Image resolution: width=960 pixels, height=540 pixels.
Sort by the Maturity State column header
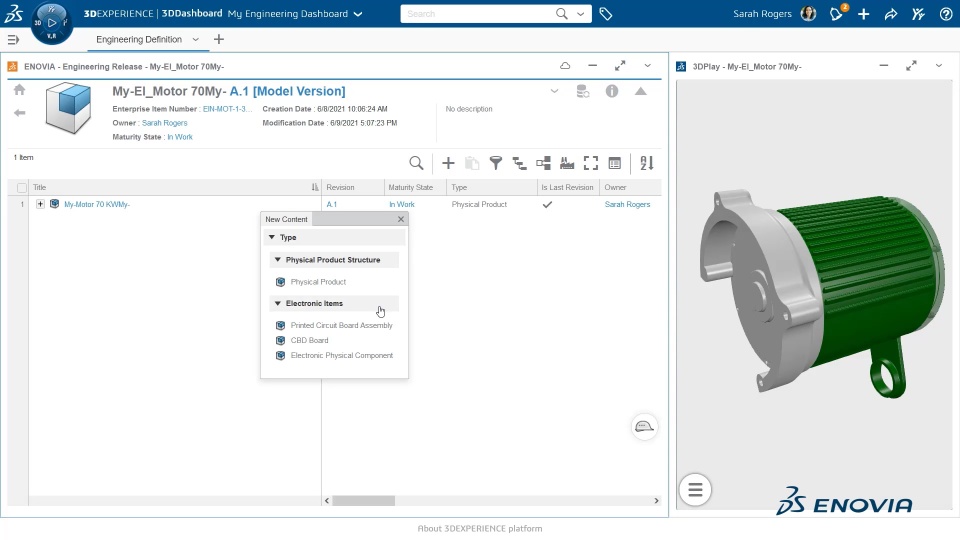pyautogui.click(x=410, y=187)
